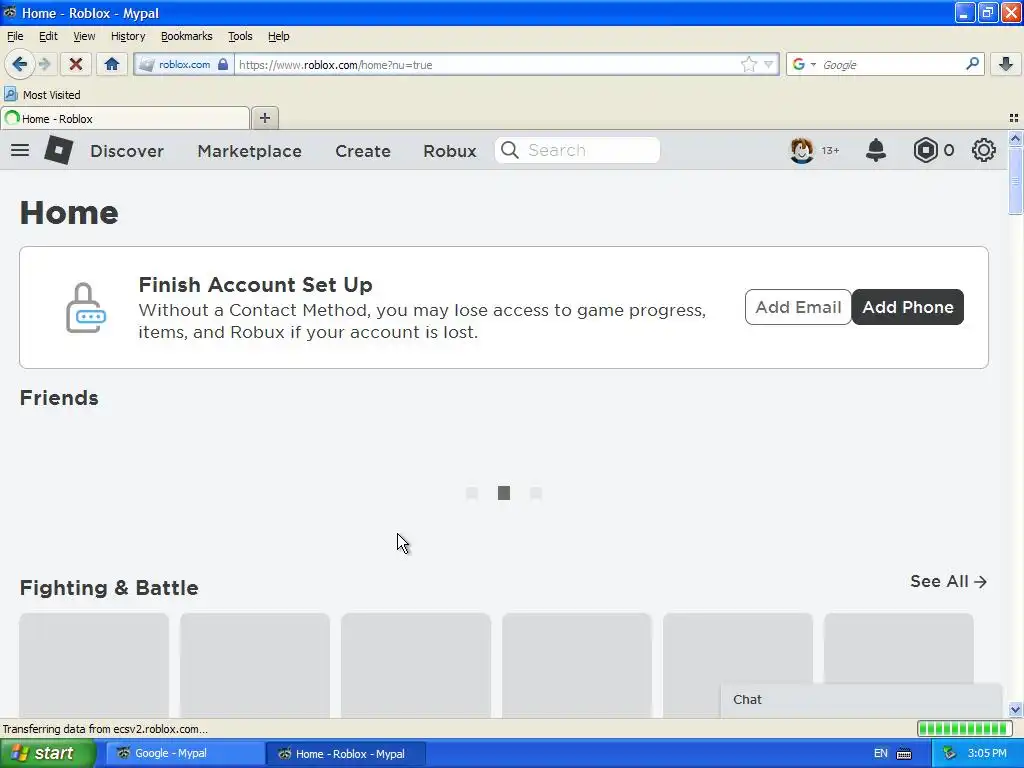Open the Bookmarks menu
Screen dimensions: 1024x768
[187, 36]
